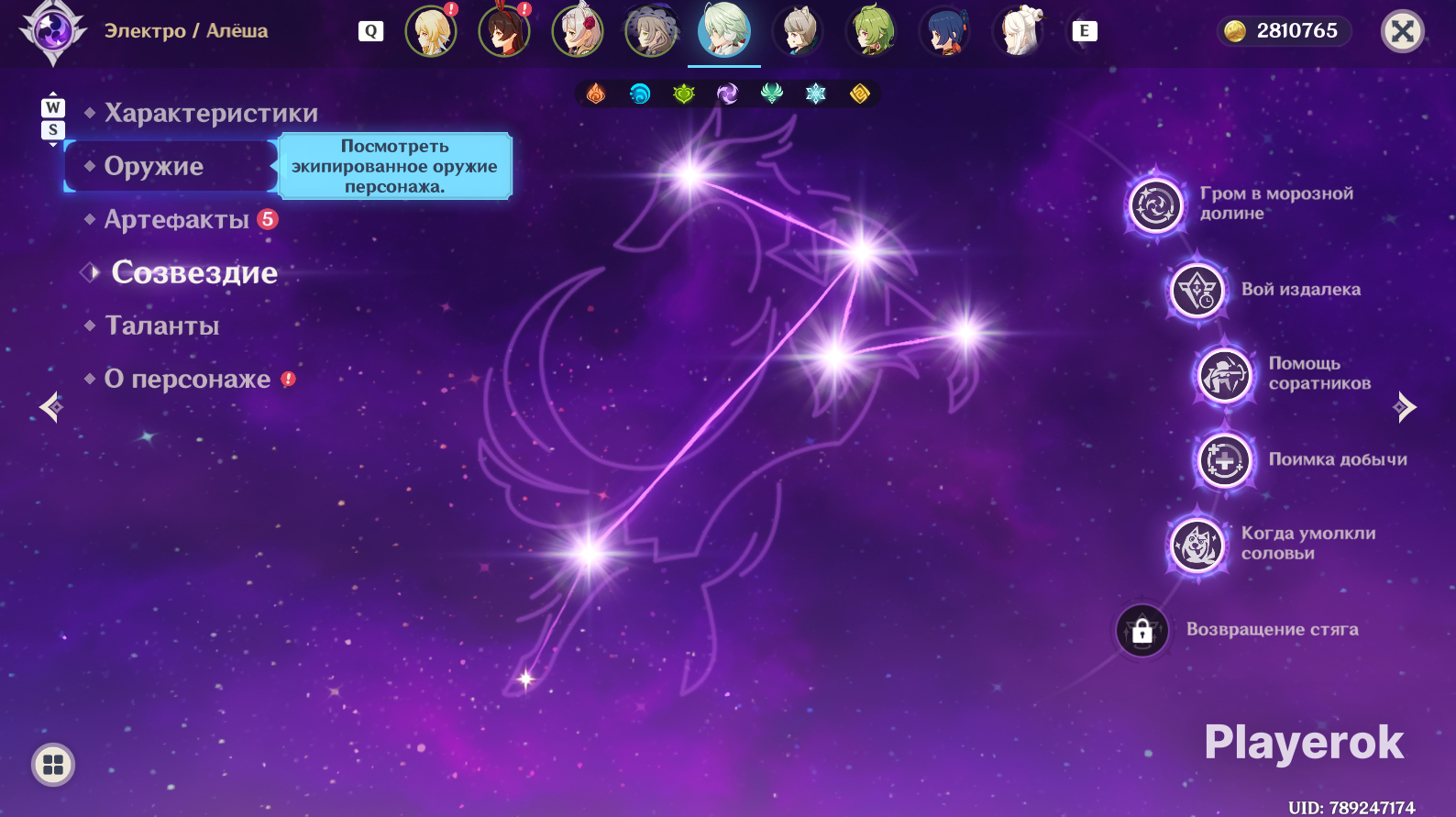Open the О персонаже section
Screen dimensions: 1456x817
[188, 379]
